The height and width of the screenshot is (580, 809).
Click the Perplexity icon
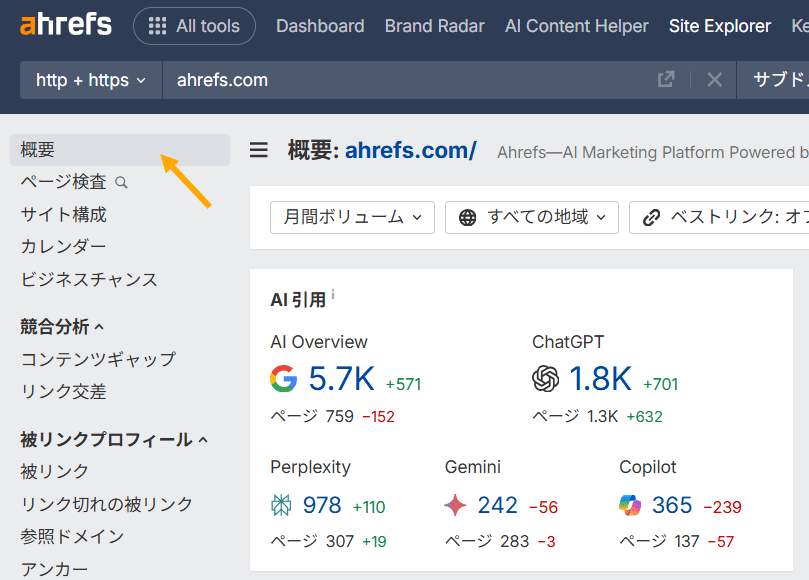tap(283, 506)
